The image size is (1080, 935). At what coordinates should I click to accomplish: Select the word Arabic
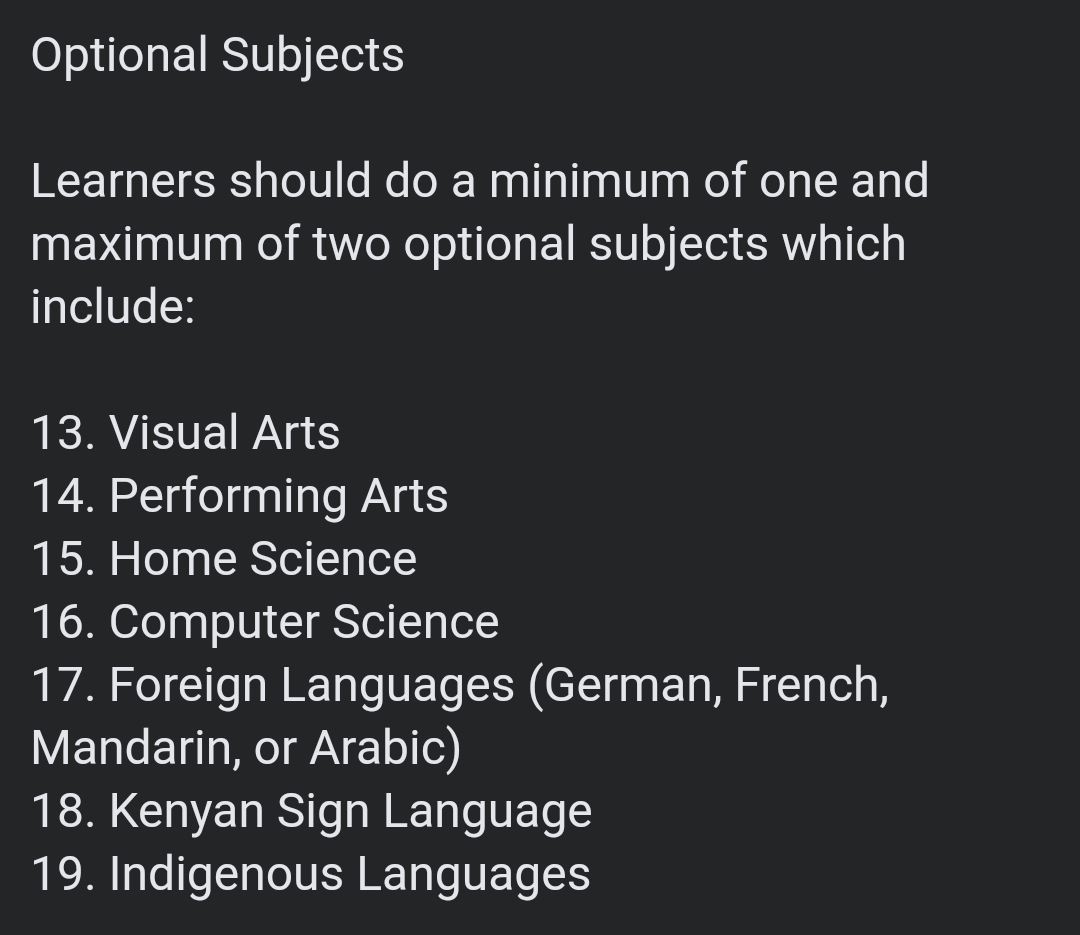(x=379, y=748)
